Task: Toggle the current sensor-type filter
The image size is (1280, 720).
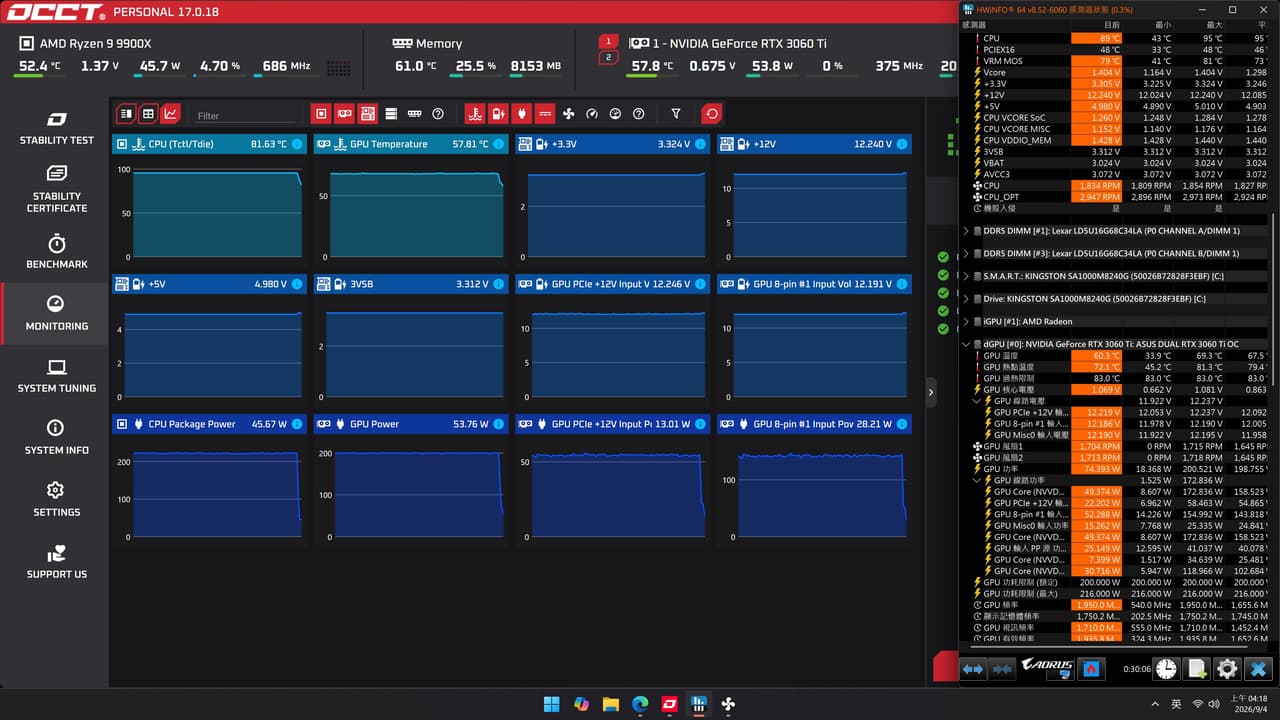Action: click(545, 114)
